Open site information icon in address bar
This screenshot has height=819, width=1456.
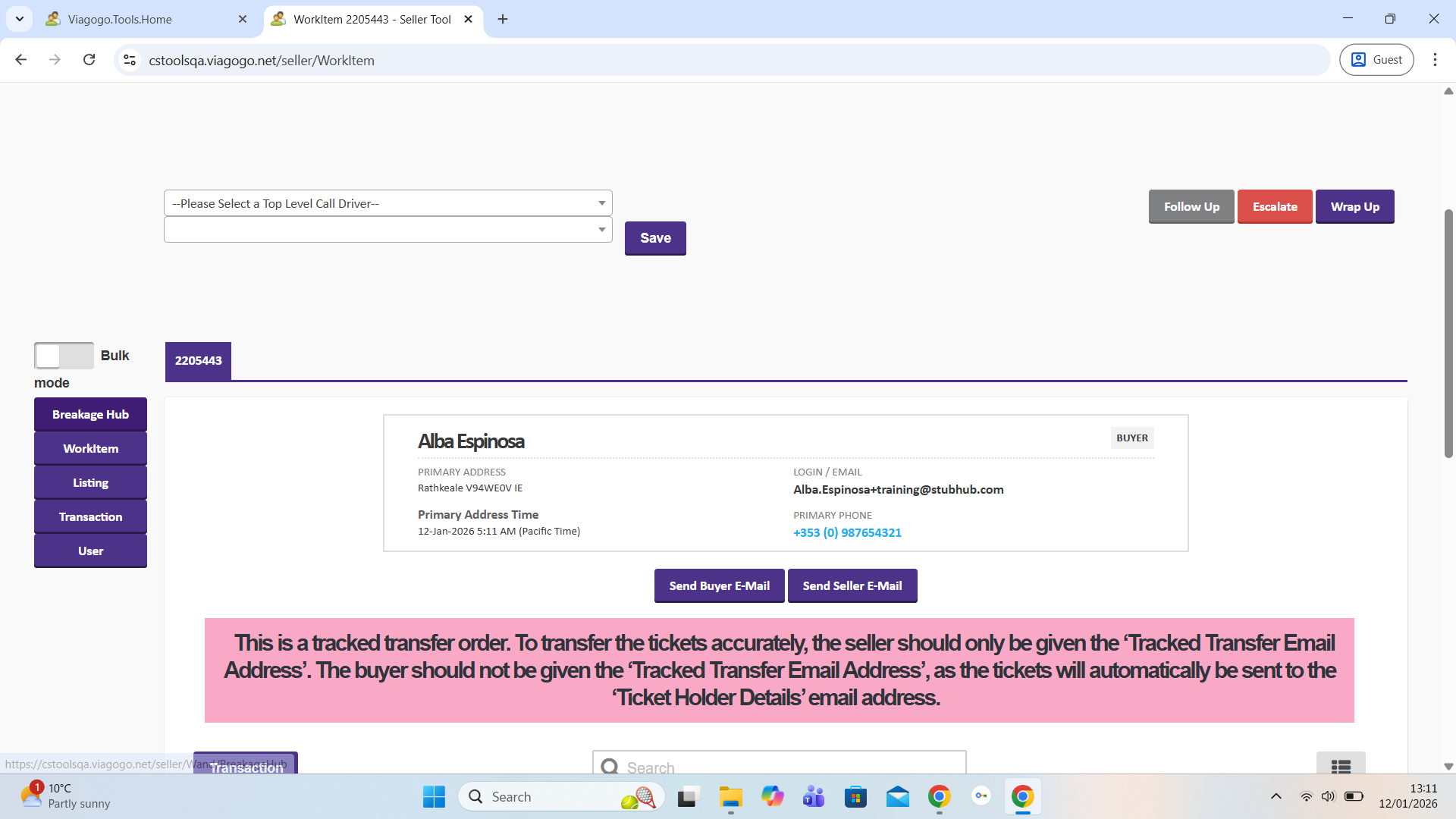click(130, 60)
